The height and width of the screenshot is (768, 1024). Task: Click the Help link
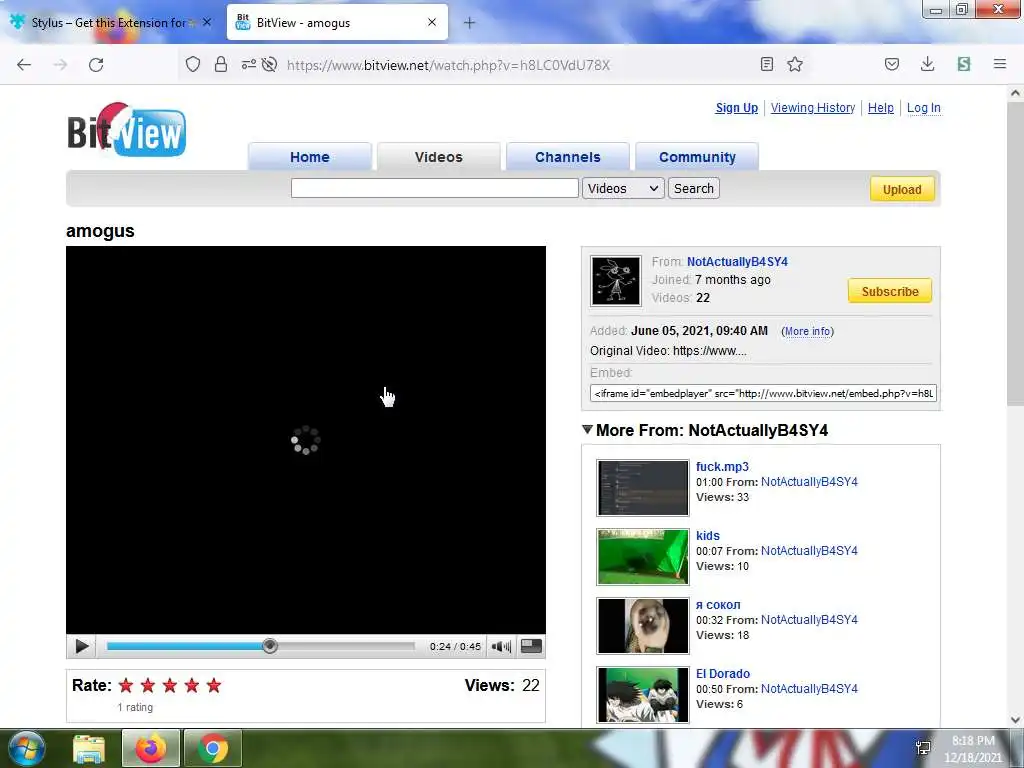880,108
